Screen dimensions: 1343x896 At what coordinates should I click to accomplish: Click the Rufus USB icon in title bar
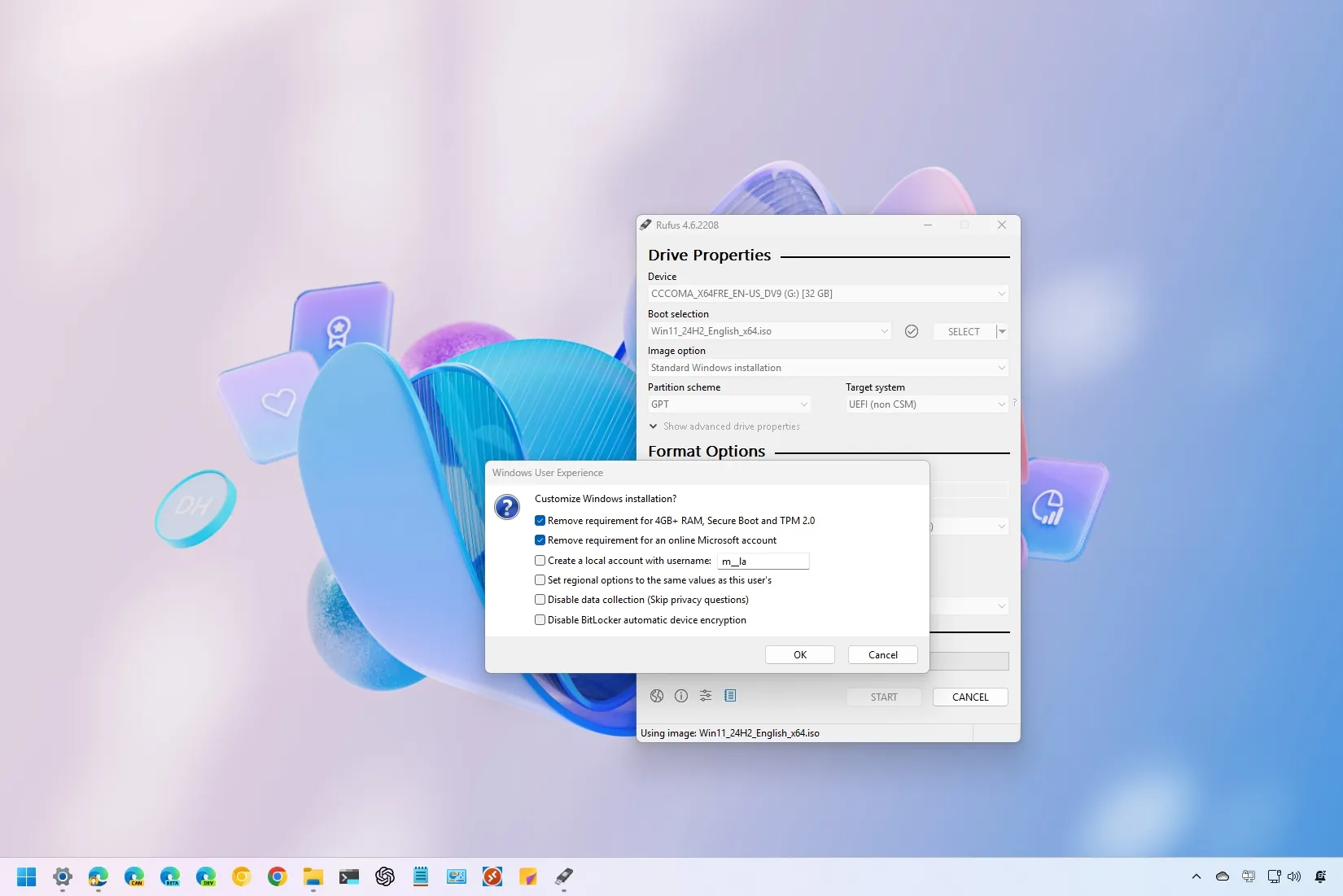pos(645,225)
